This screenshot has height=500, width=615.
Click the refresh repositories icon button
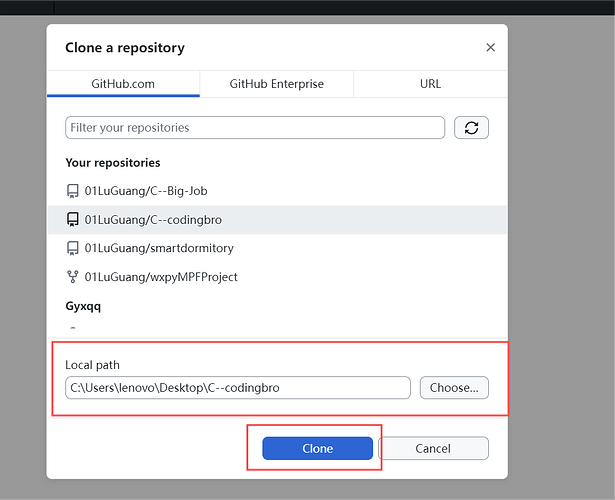pos(471,127)
